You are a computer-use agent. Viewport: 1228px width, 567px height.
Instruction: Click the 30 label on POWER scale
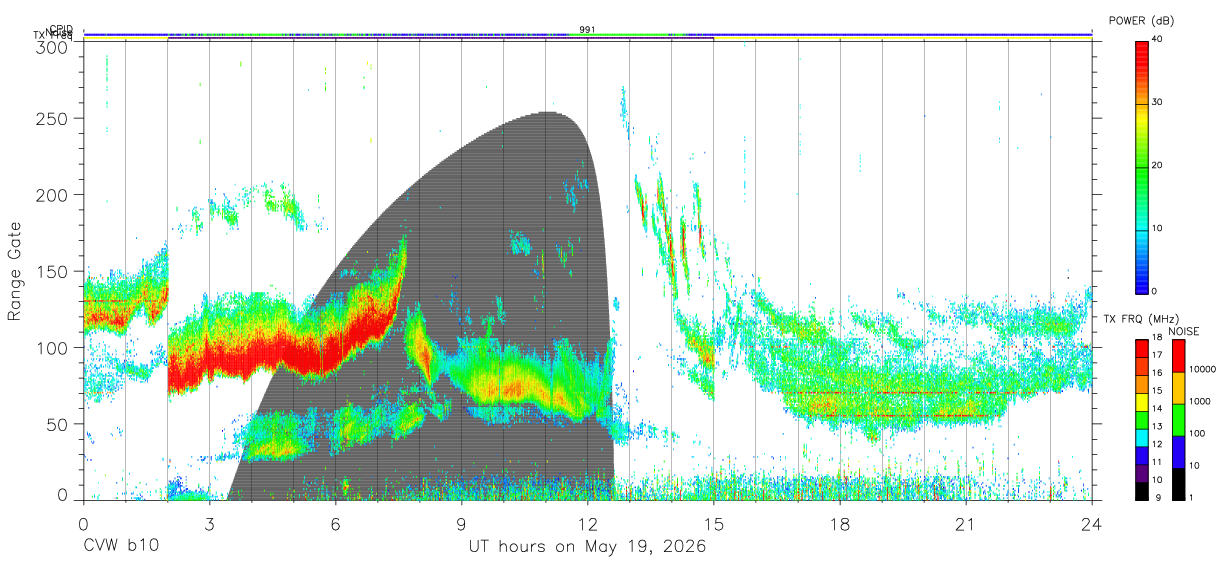[1157, 103]
